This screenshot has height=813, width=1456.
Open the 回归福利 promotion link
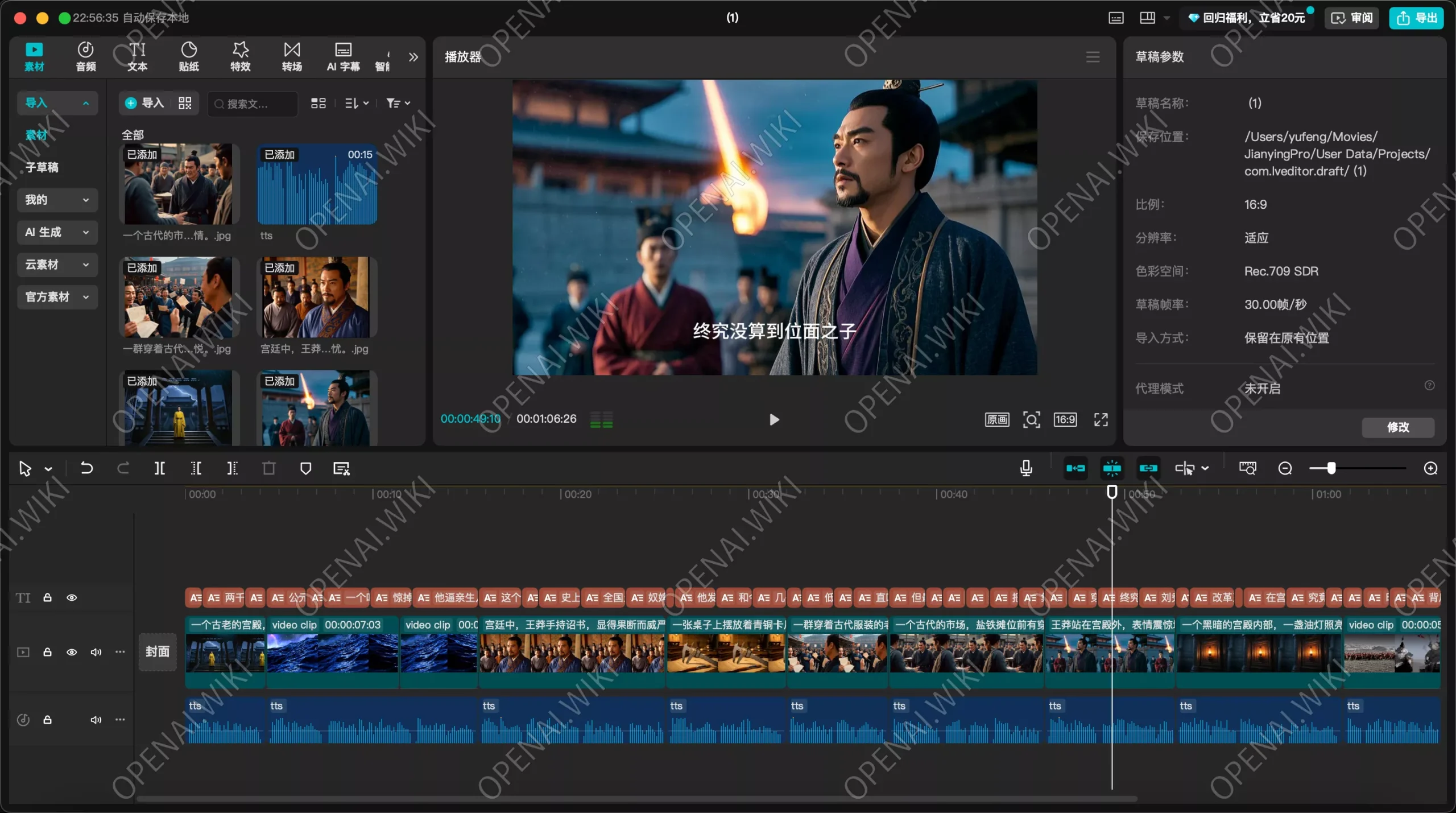pos(1246,18)
